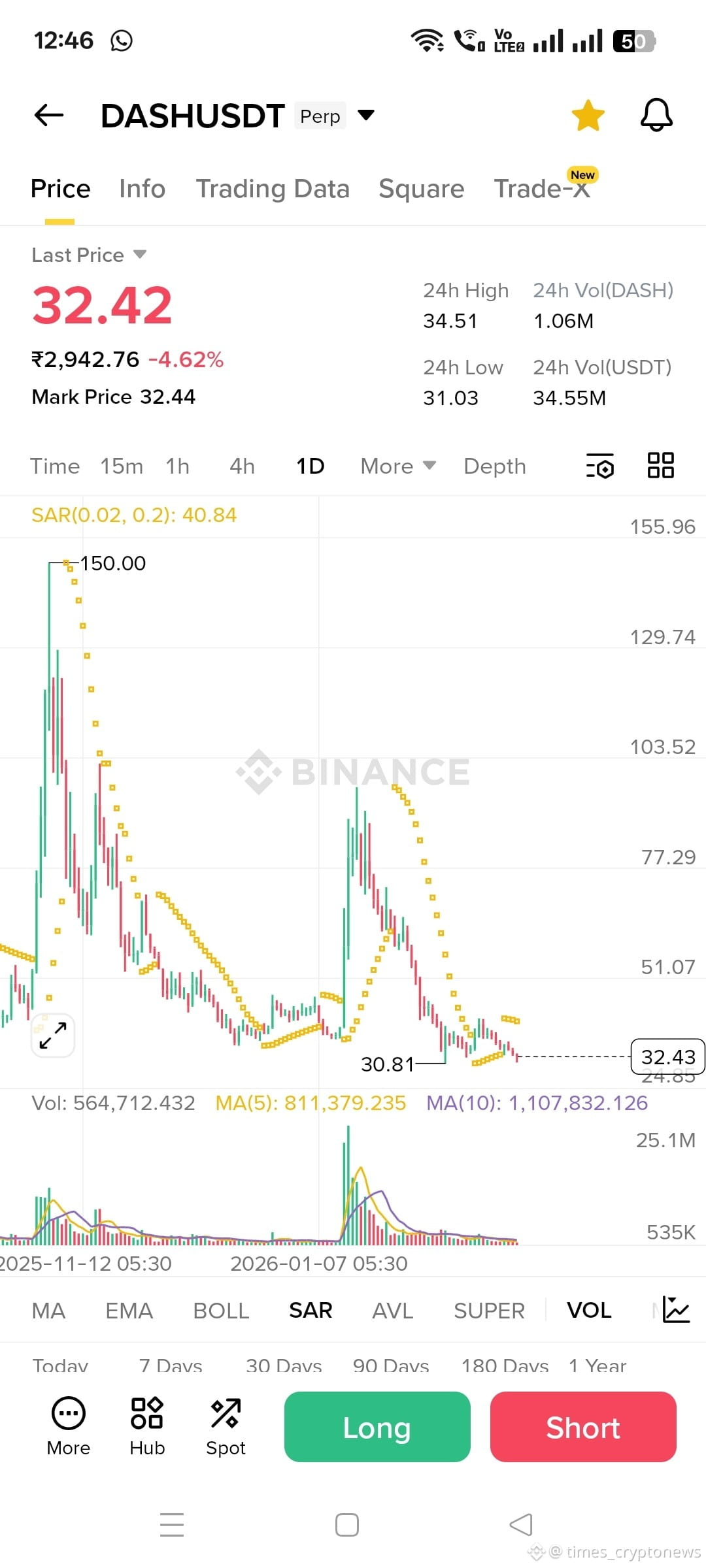This screenshot has width=706, height=1568.
Task: Tap the 30.81 low marker label
Action: coord(388,1064)
